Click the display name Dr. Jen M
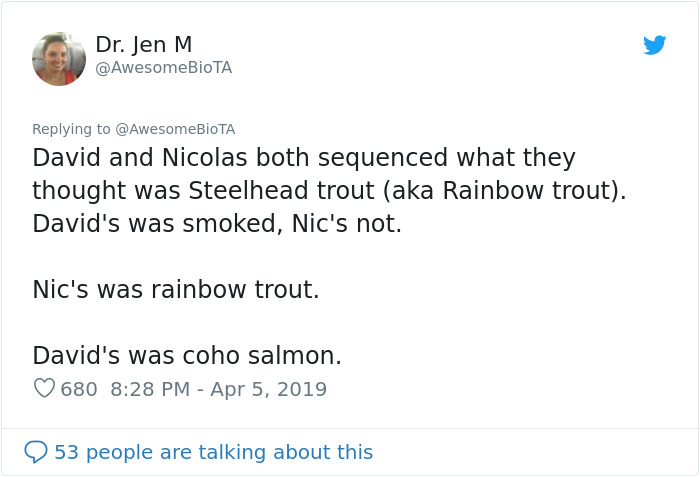 click(144, 44)
